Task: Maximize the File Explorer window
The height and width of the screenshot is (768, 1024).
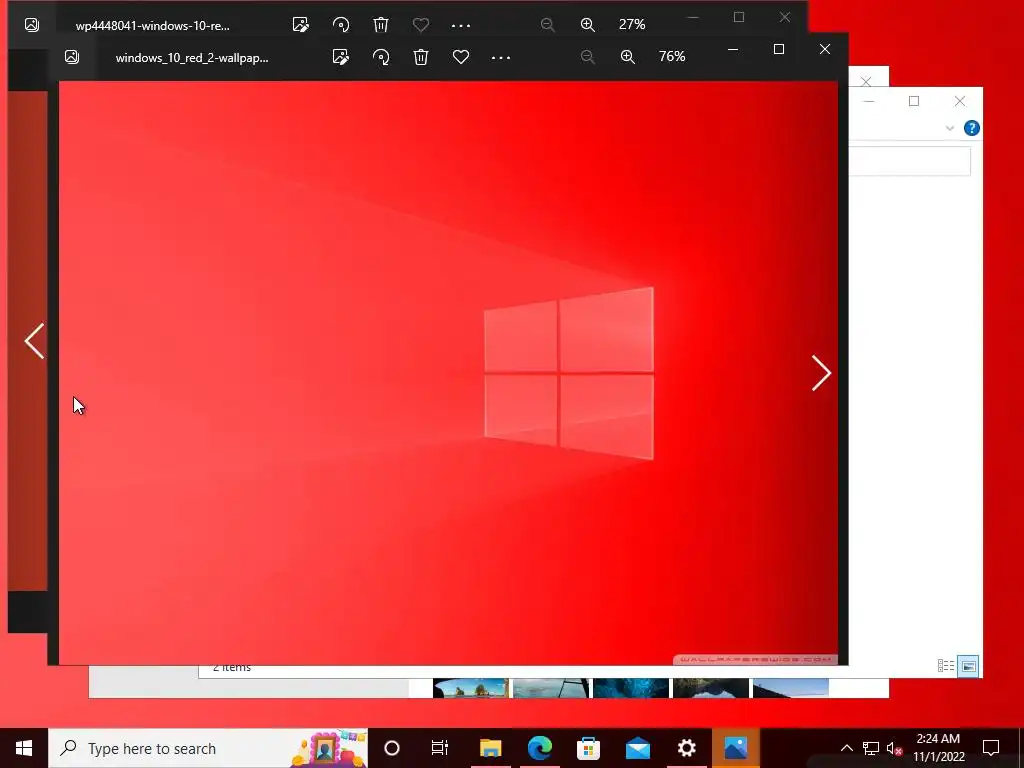Action: click(914, 101)
